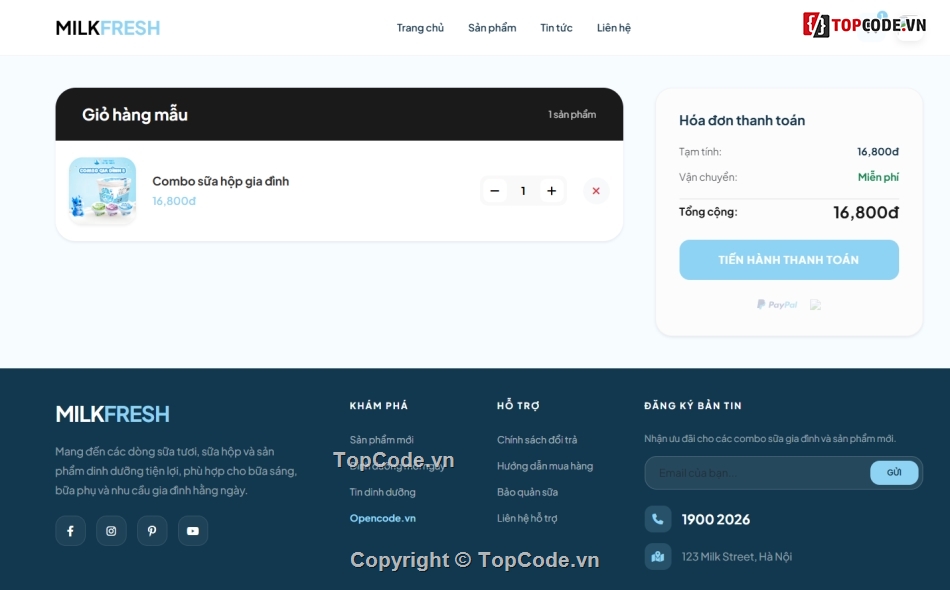Open Tin tức navigation item
950x590 pixels.
coord(556,28)
